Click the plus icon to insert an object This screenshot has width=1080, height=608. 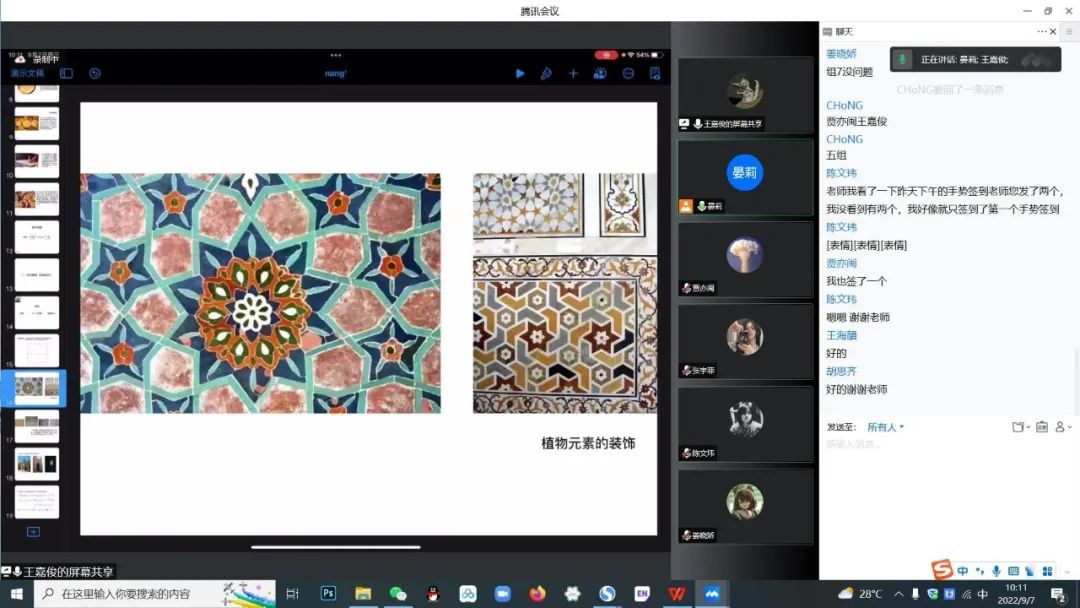(573, 73)
